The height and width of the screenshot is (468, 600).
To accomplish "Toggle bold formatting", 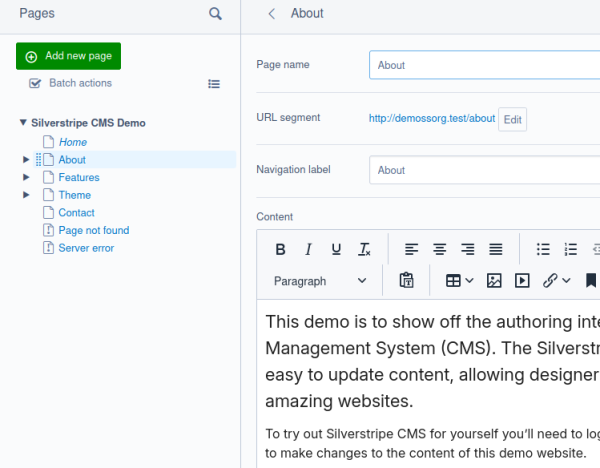I will [280, 249].
